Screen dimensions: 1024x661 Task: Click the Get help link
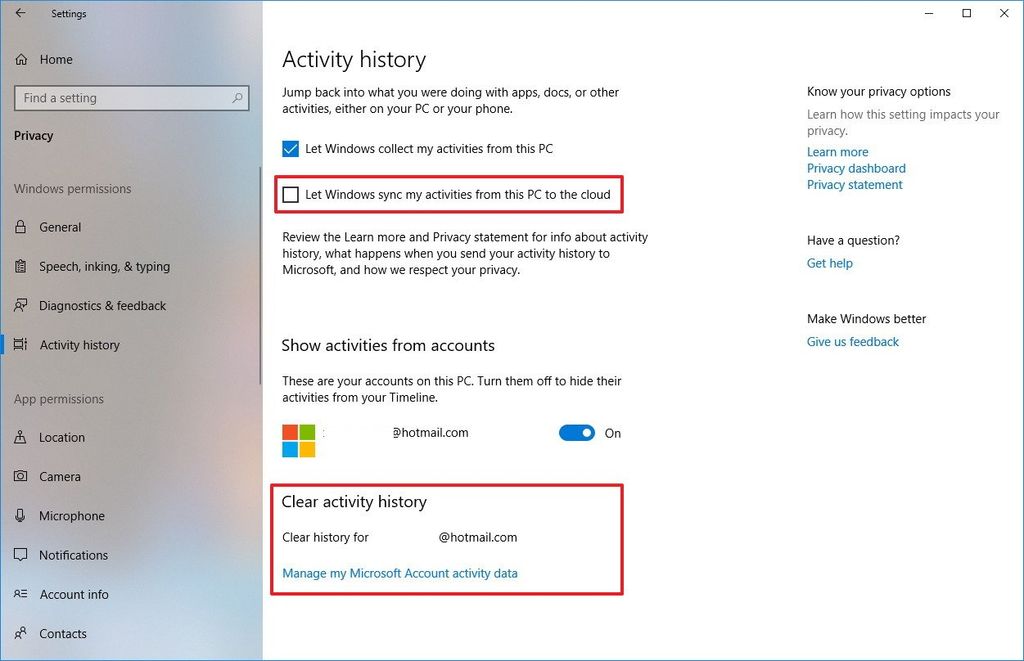829,263
